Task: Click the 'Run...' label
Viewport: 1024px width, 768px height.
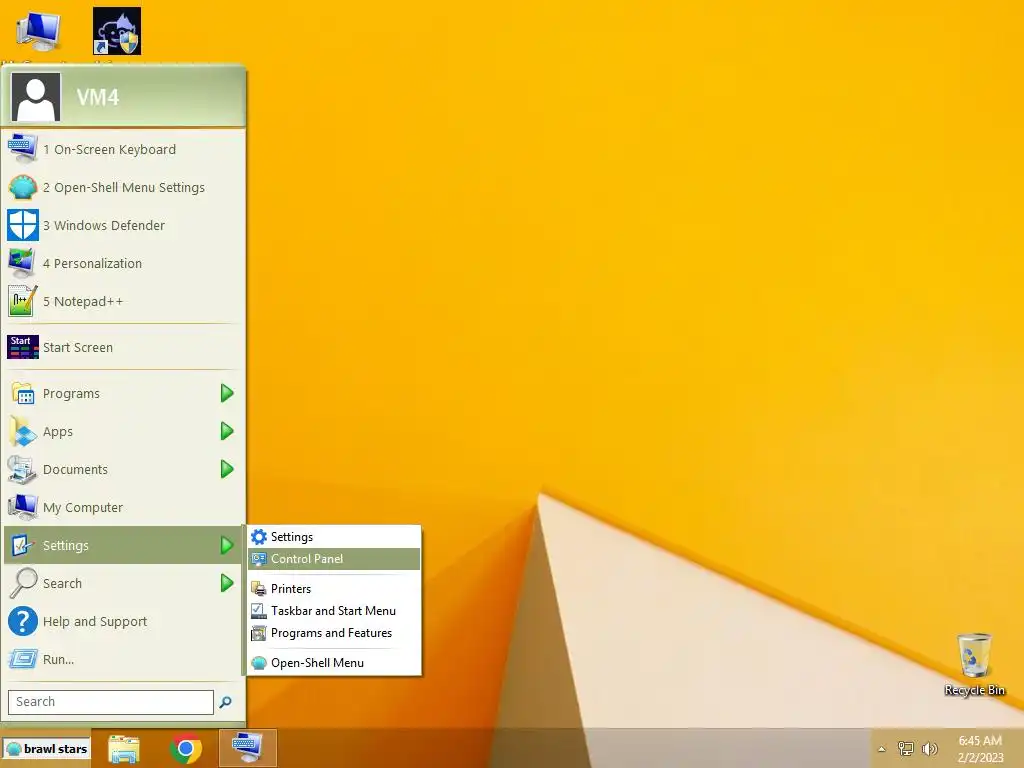Action: click(58, 660)
